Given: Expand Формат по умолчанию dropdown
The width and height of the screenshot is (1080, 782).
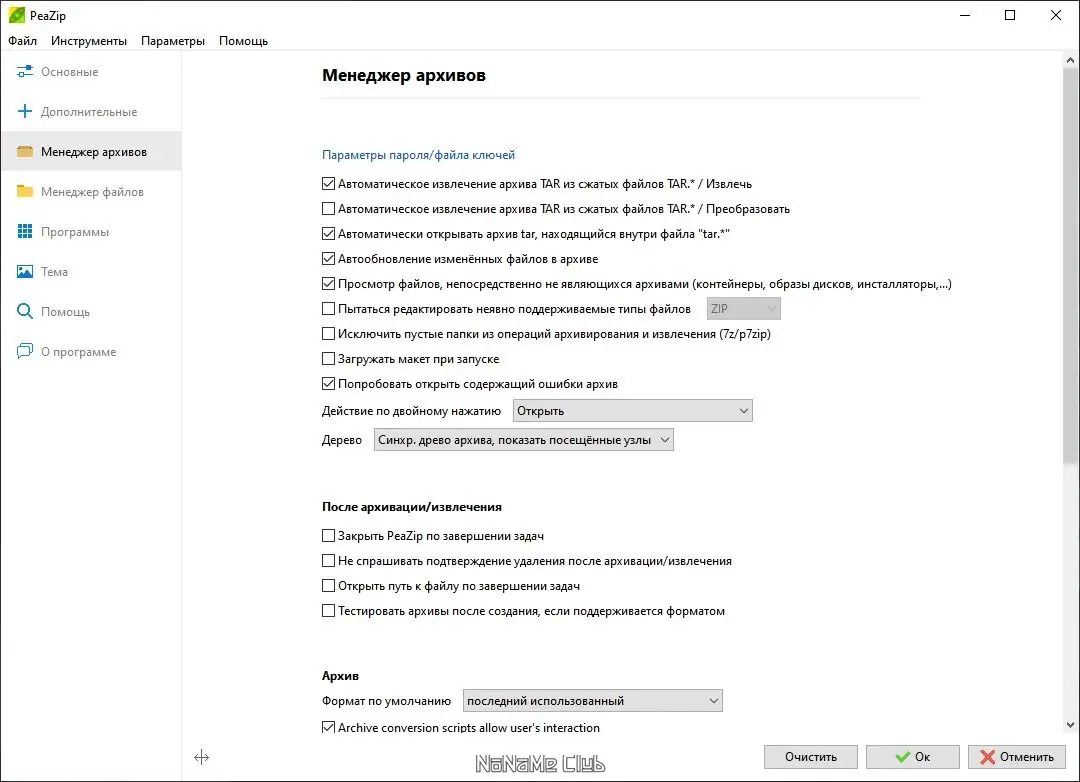Looking at the screenshot, I should (x=592, y=701).
